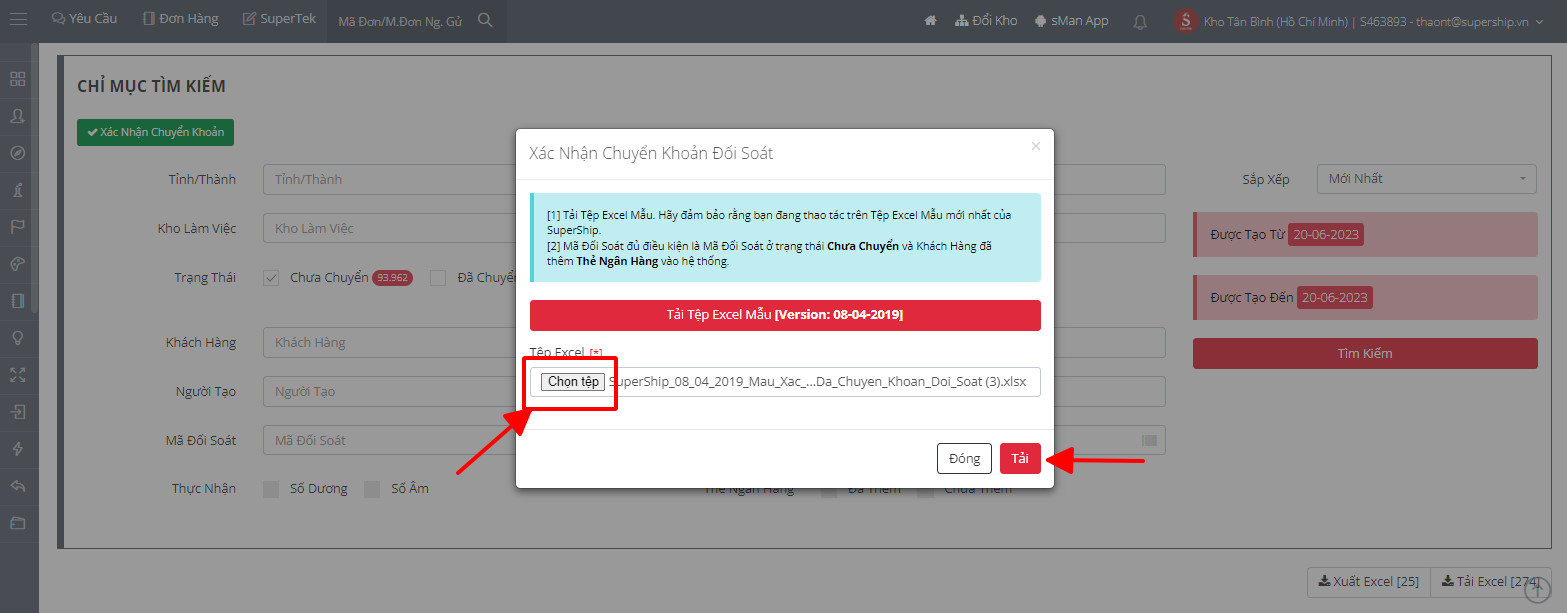Click the Mã Đơn search box

(x=400, y=20)
